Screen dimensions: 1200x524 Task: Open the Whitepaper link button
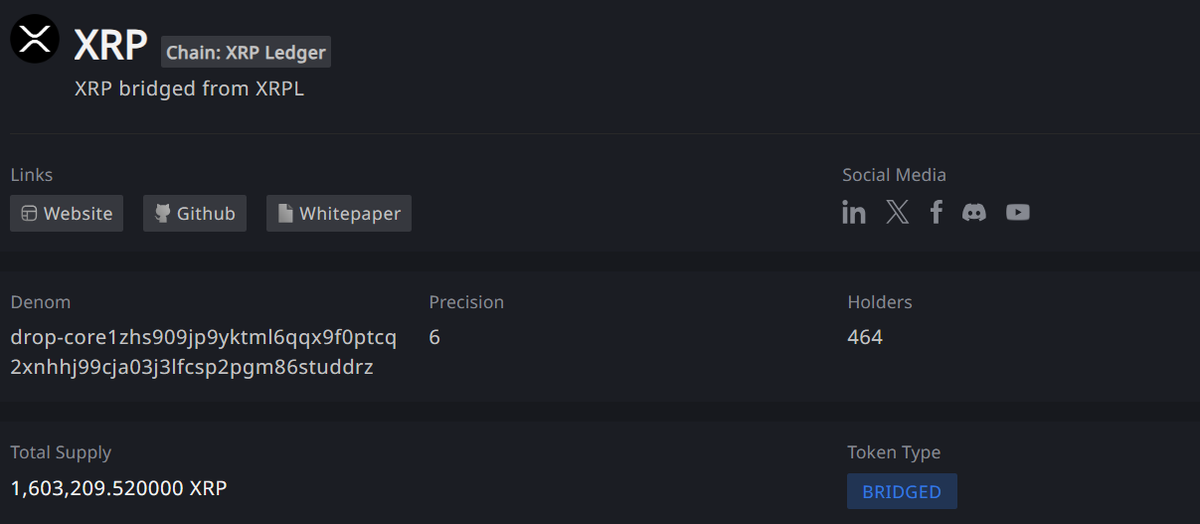click(x=339, y=213)
